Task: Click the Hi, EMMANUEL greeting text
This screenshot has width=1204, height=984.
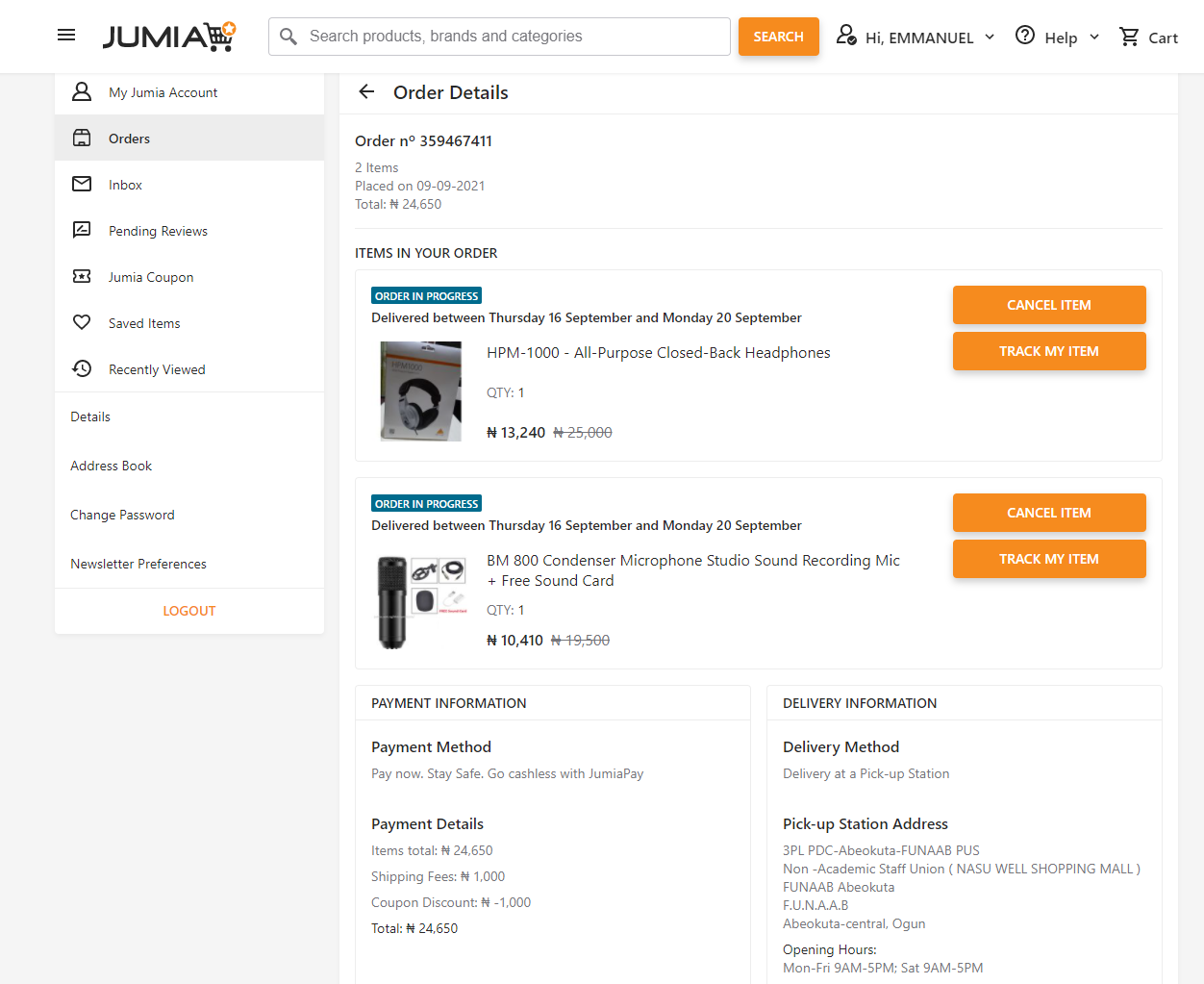Action: point(919,38)
